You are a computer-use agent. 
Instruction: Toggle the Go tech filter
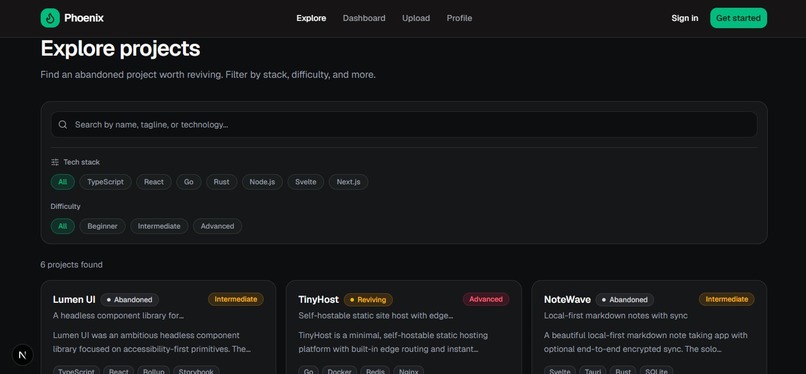click(x=189, y=182)
